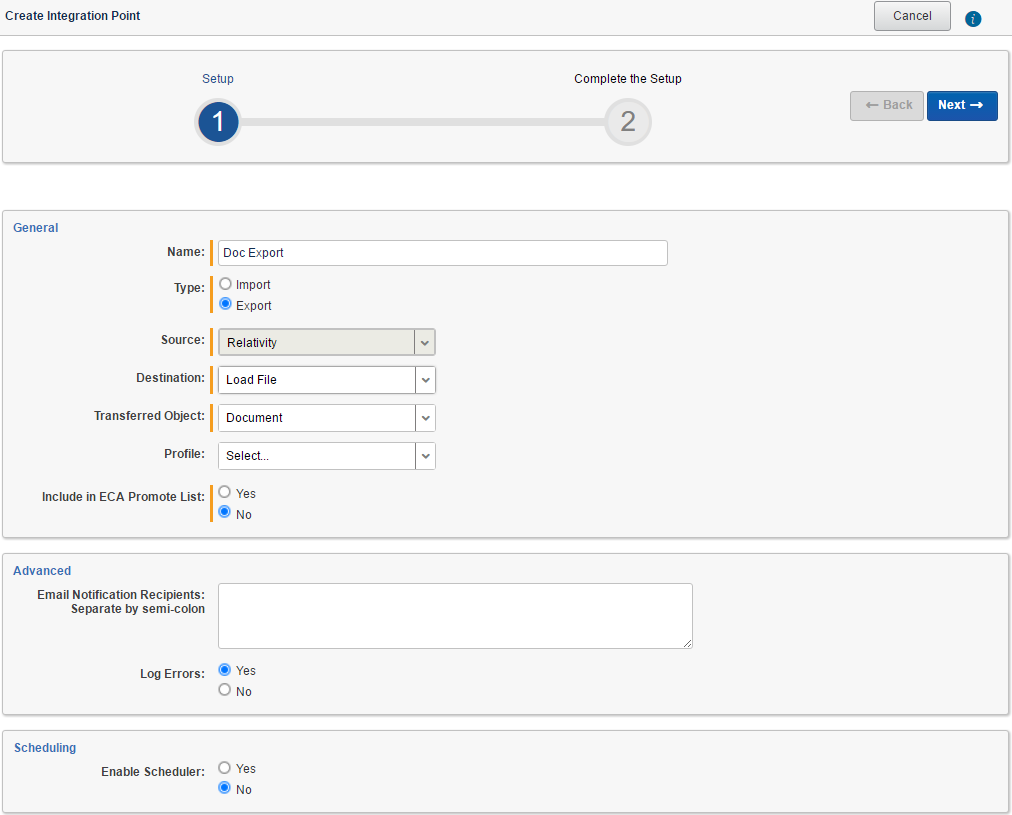Image resolution: width=1012 pixels, height=815 pixels.
Task: Choose No for Enable Scheduler
Action: tap(224, 788)
